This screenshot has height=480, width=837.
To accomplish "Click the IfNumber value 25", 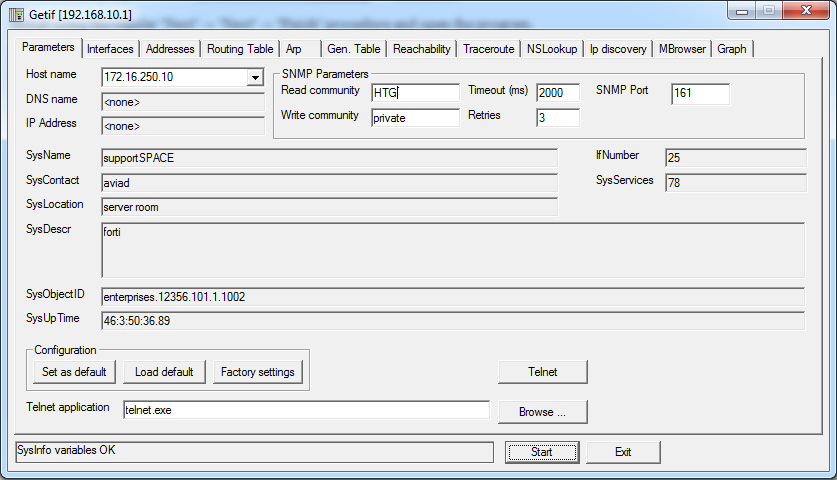I will tap(736, 158).
